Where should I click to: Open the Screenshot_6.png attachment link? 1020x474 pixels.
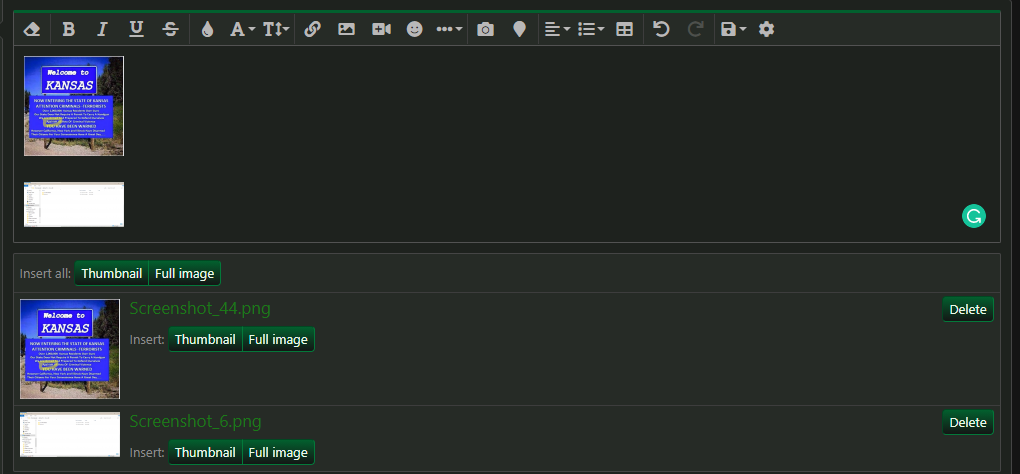tap(195, 421)
